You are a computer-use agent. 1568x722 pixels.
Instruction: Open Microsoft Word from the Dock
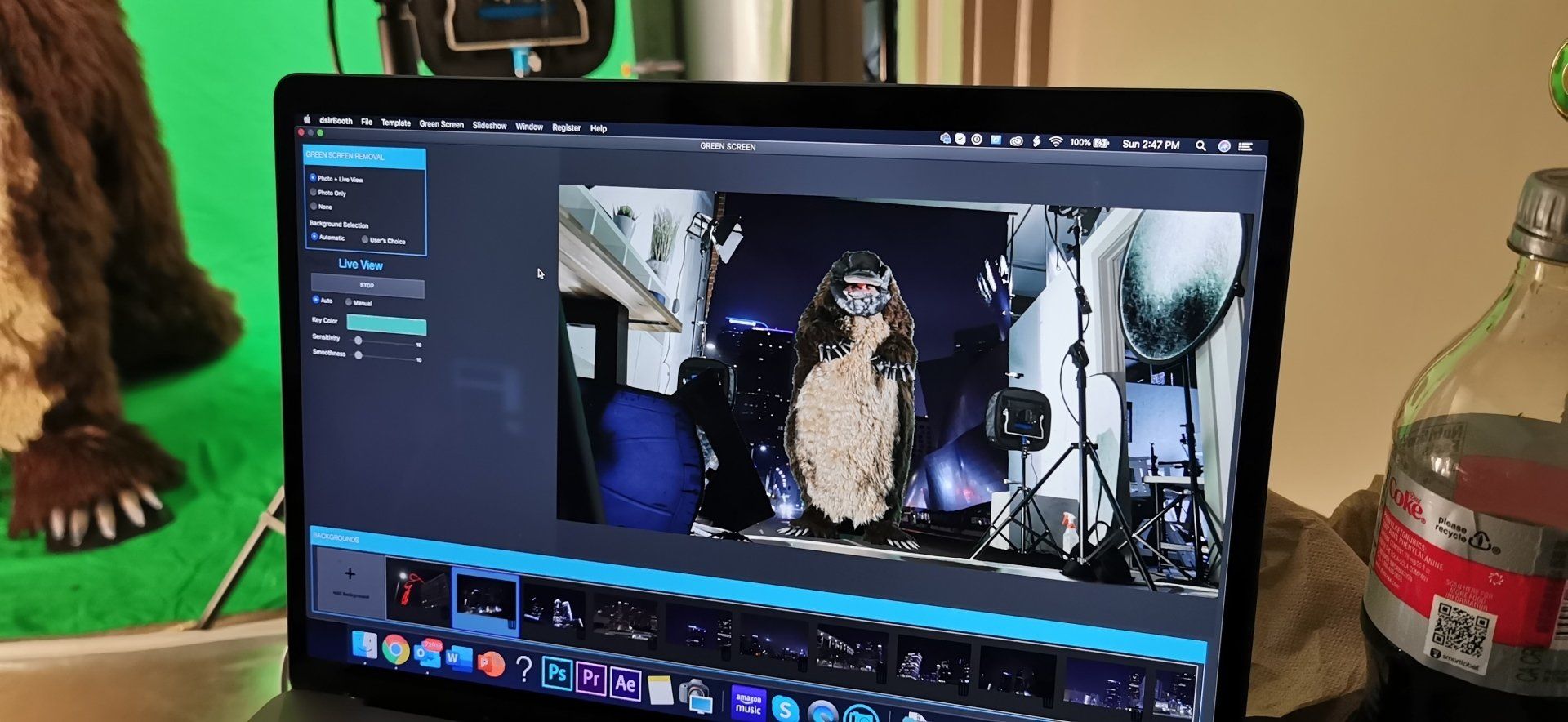pos(458,658)
